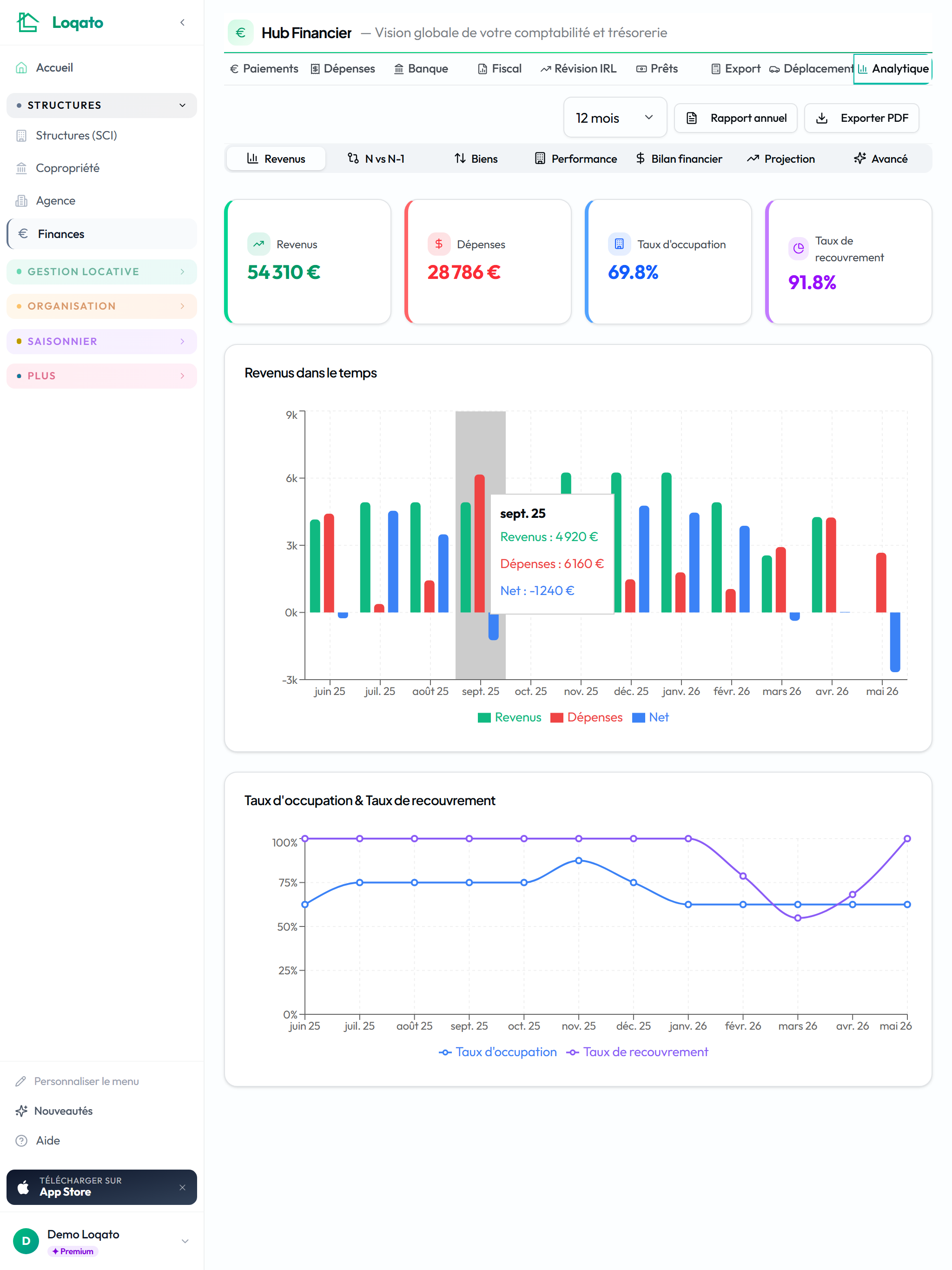Click the euro icon next to Finances
952x1270 pixels.
click(x=23, y=234)
